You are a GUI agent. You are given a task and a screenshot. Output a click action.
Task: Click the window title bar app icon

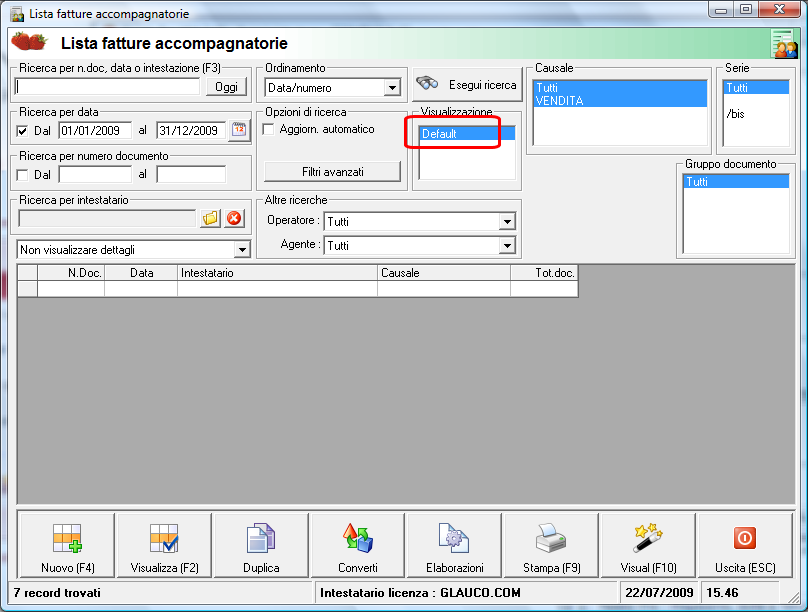point(17,14)
